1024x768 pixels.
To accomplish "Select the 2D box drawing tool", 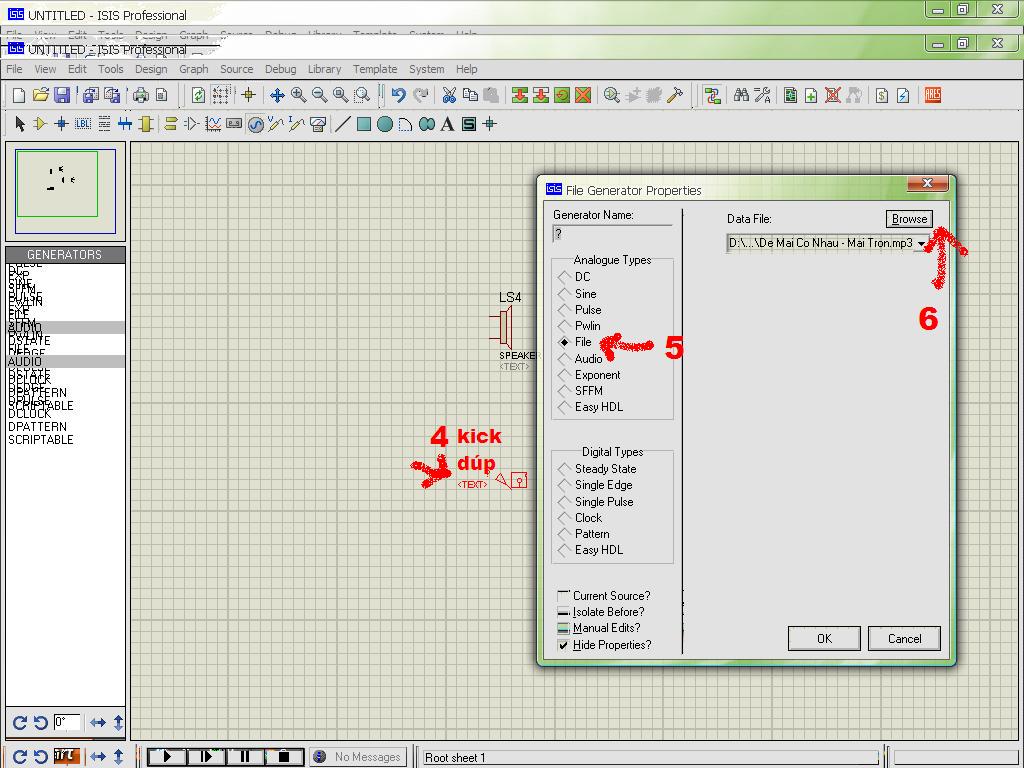I will click(x=364, y=123).
